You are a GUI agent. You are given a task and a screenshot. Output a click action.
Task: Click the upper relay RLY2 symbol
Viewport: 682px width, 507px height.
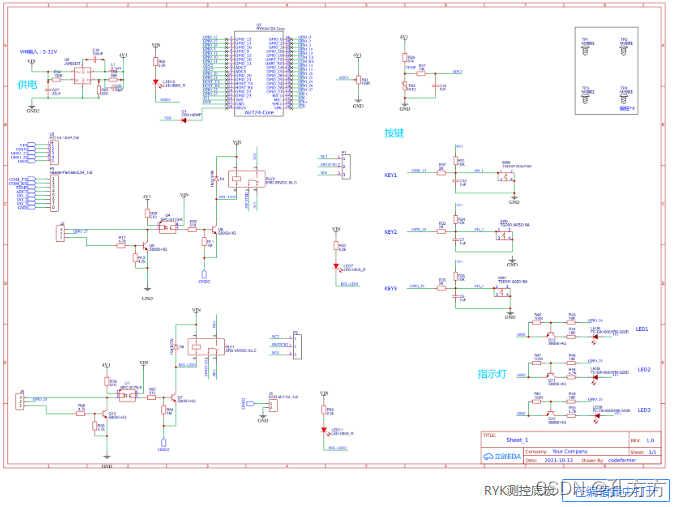[247, 179]
